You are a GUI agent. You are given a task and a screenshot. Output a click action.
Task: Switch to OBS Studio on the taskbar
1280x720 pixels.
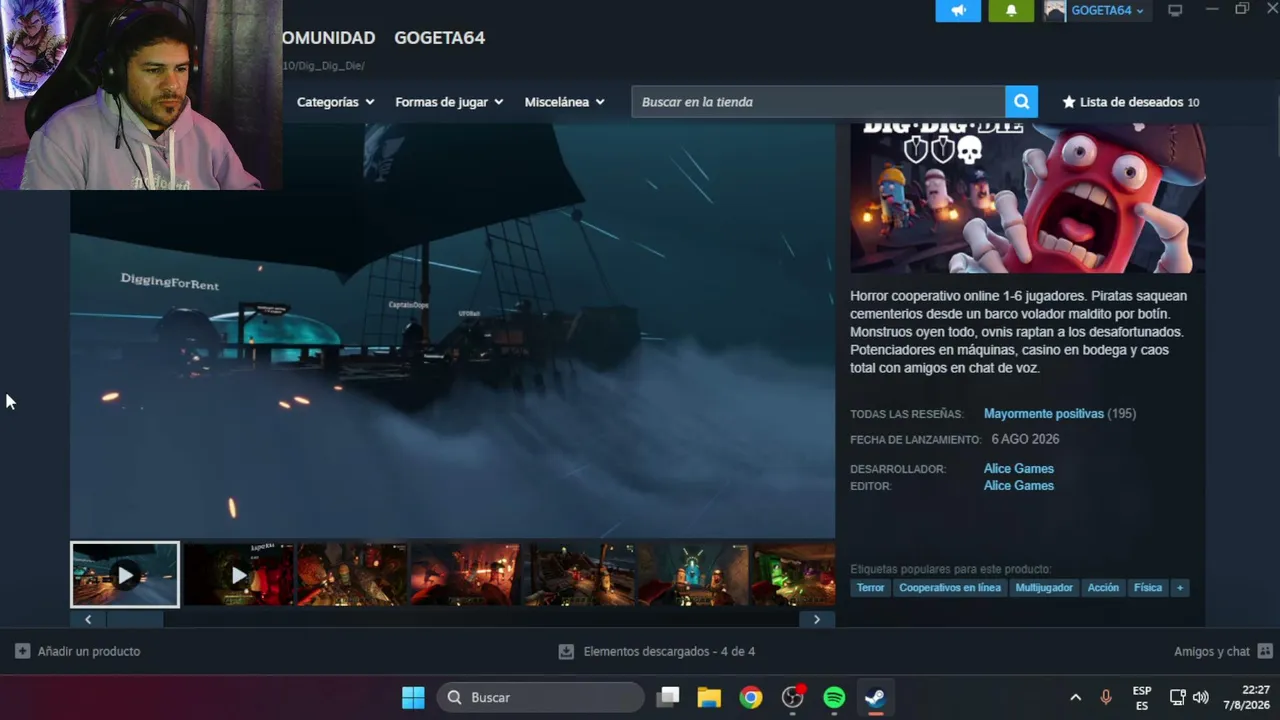point(793,697)
